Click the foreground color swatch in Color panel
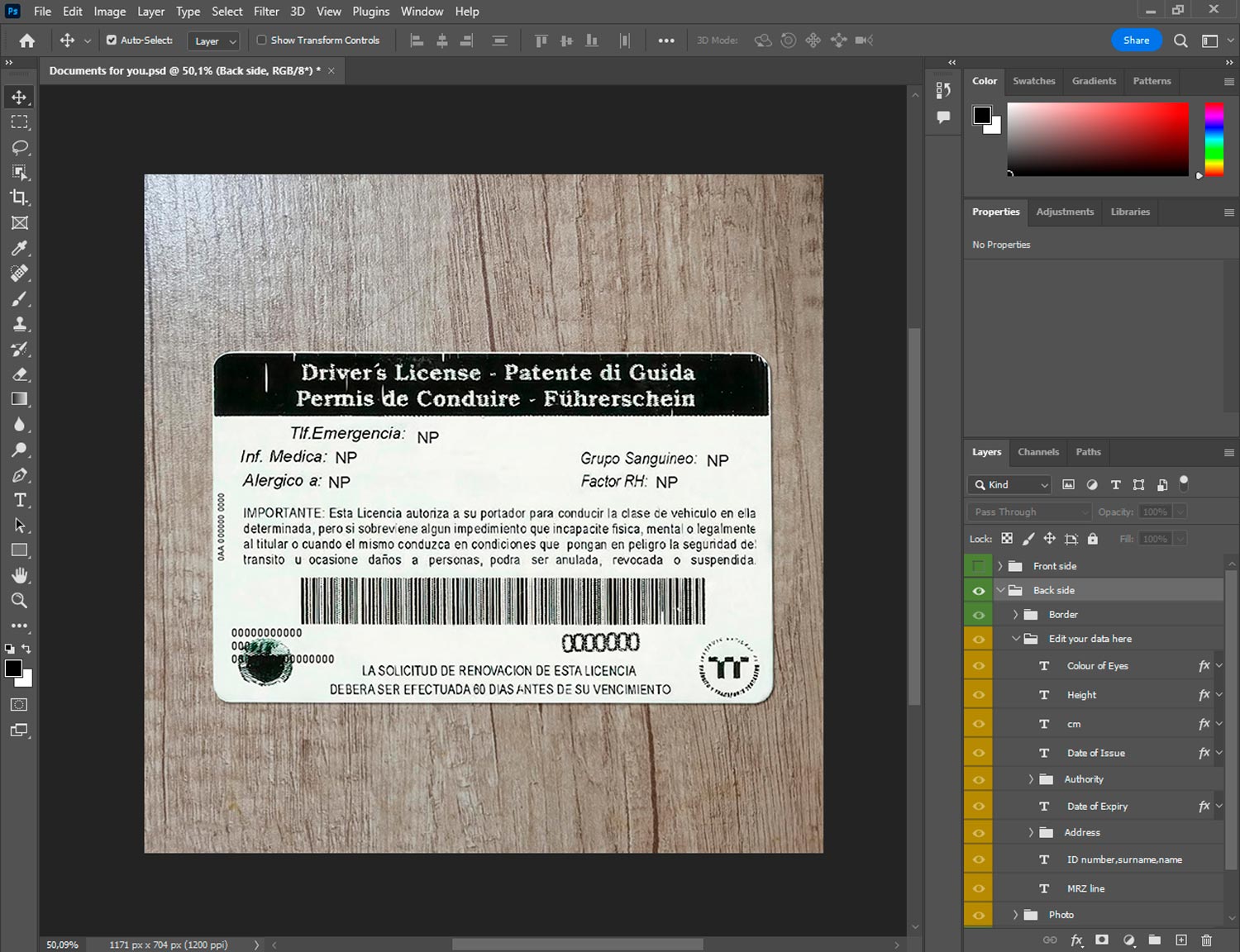Screen dimensions: 1240x952 coord(981,115)
